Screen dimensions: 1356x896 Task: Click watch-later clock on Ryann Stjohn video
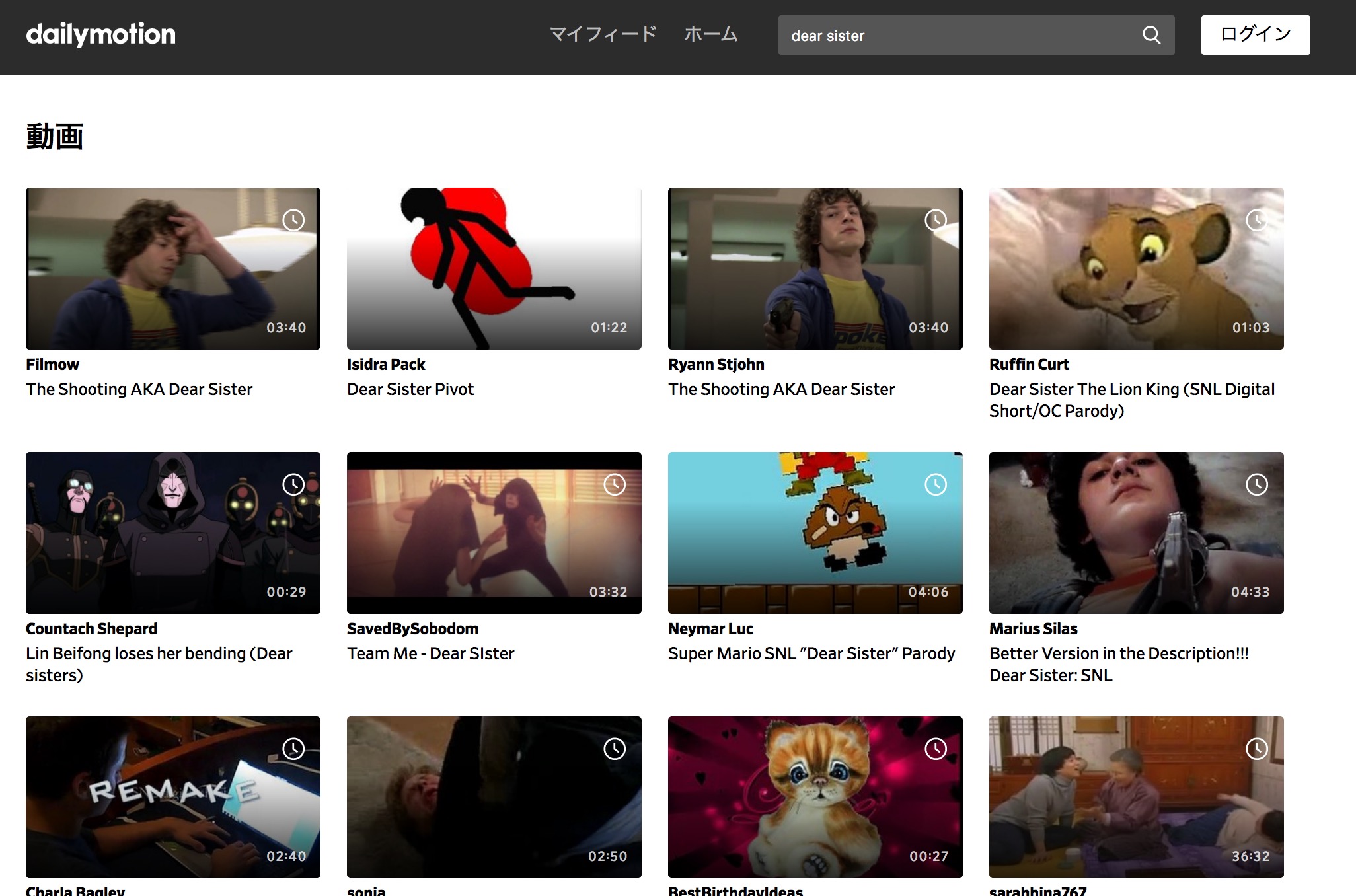coord(936,220)
